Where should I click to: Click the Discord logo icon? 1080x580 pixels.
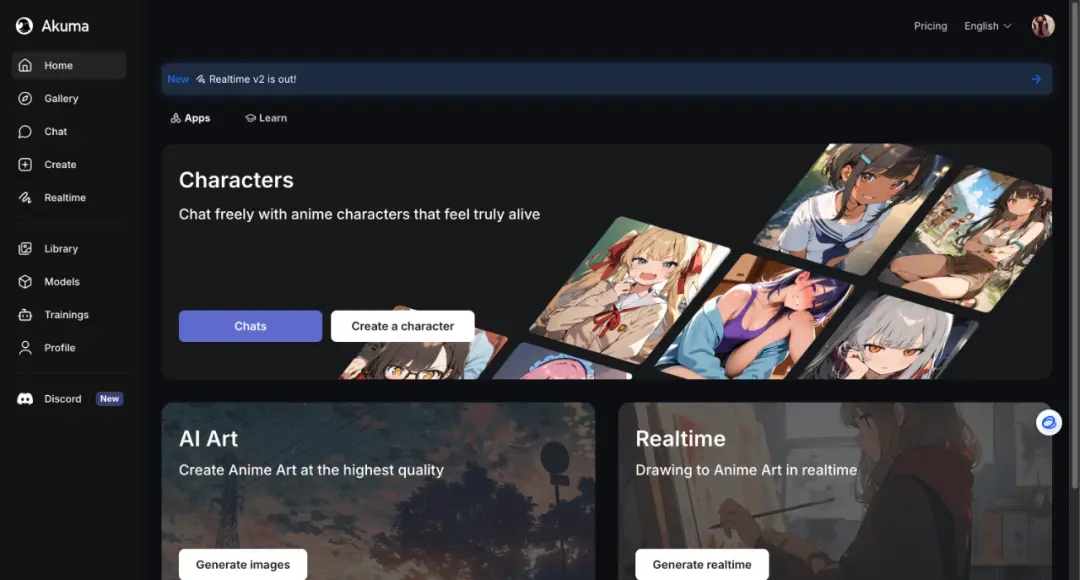click(x=25, y=399)
